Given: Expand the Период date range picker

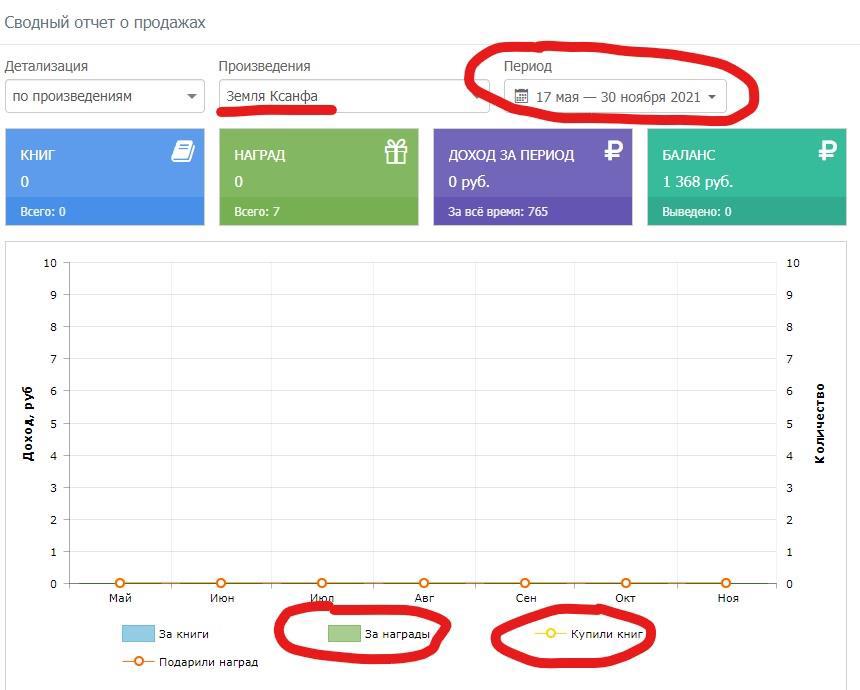Looking at the screenshot, I should pyautogui.click(x=615, y=97).
